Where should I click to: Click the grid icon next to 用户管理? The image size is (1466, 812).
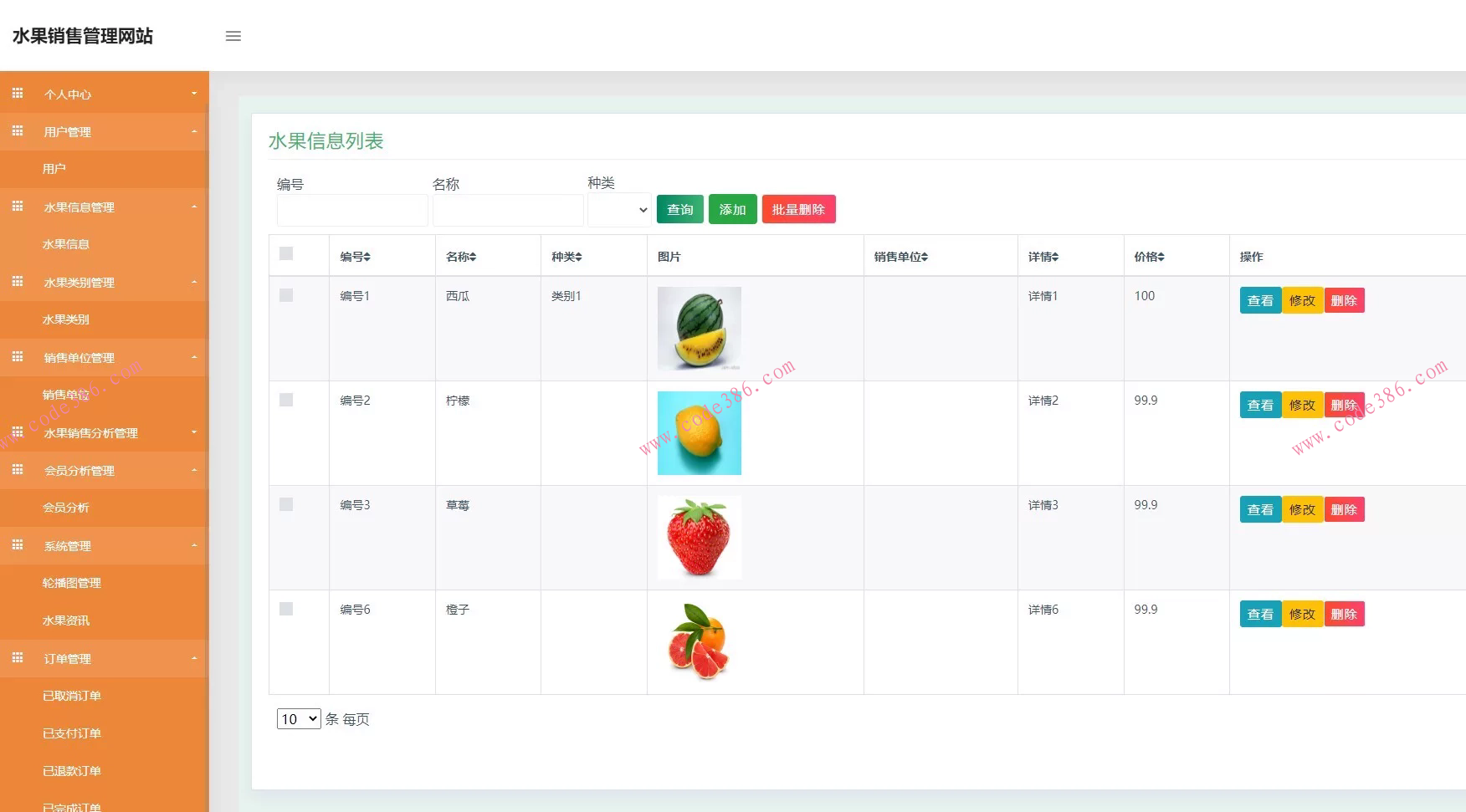(x=18, y=130)
